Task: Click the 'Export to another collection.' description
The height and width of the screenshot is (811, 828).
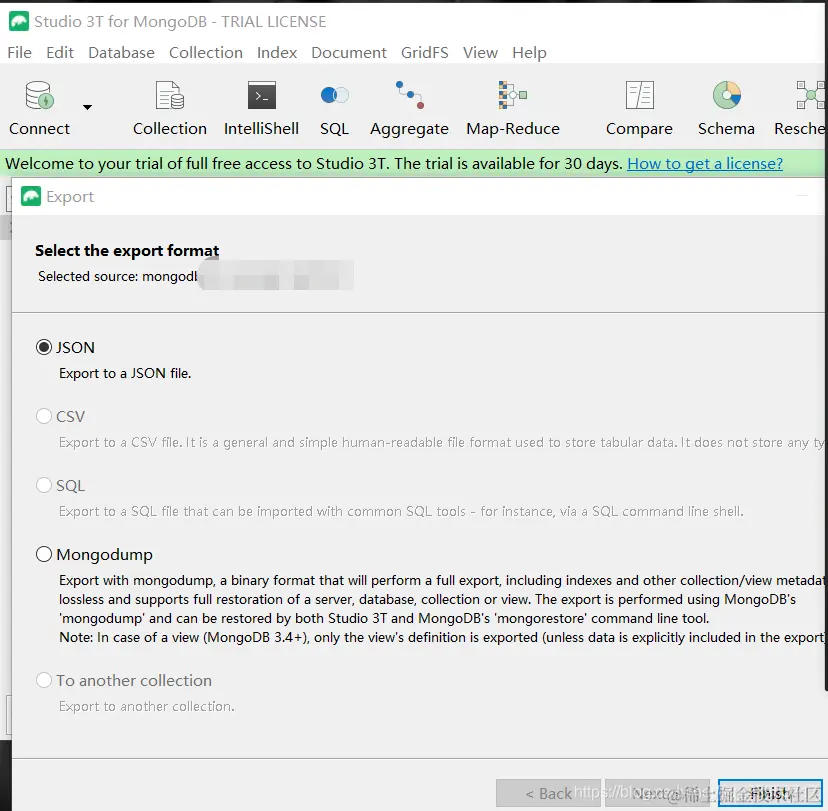Action: click(147, 706)
